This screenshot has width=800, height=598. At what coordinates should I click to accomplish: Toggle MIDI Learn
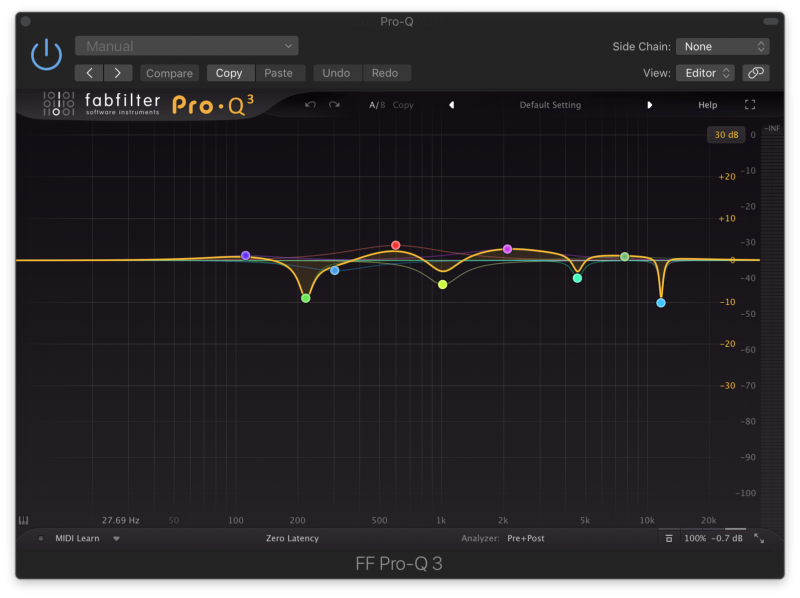[77, 538]
